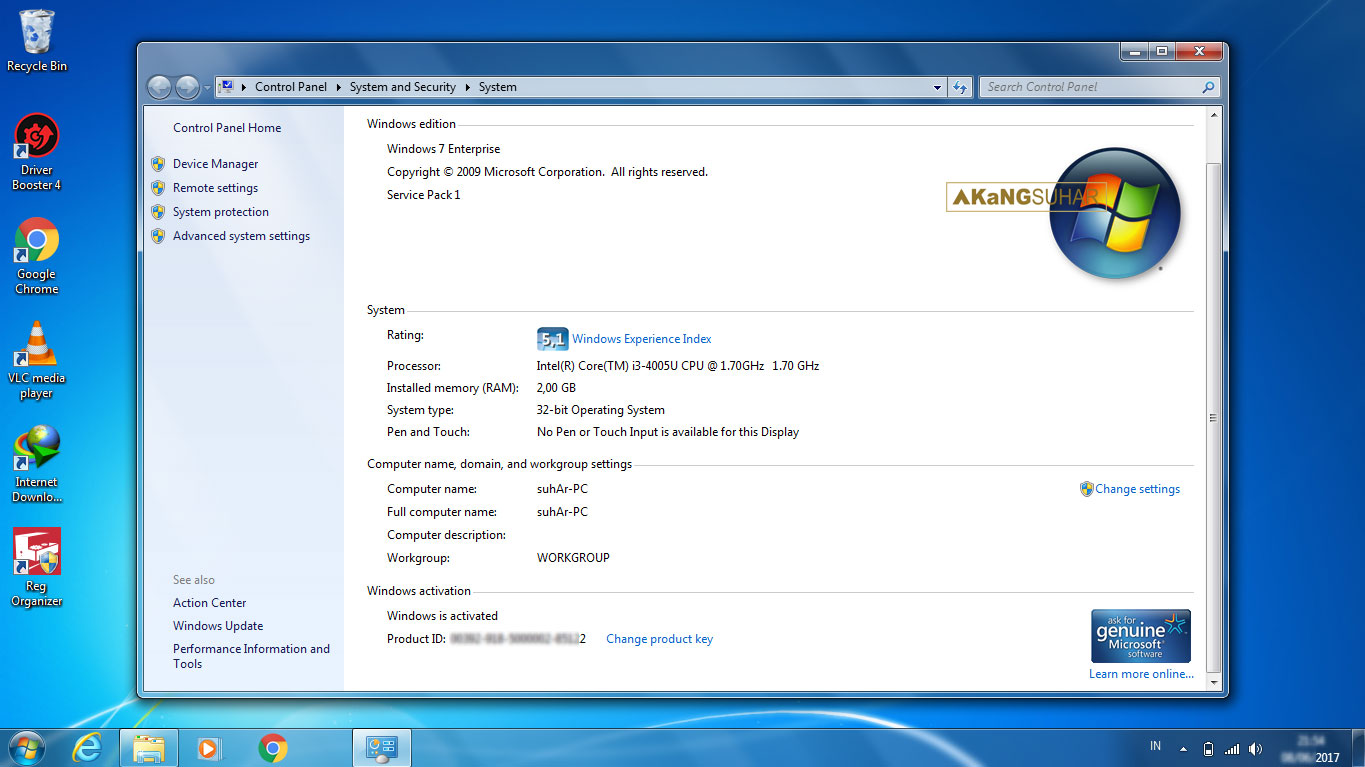Select System in the address breadcrumb
Image resolution: width=1365 pixels, height=767 pixels.
coord(498,87)
